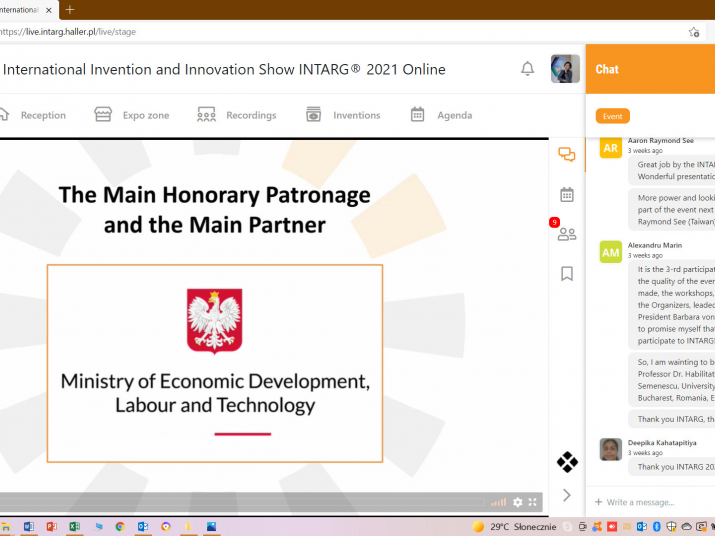Click the bookmark sidebar icon
The image size is (715, 536).
pos(567,273)
